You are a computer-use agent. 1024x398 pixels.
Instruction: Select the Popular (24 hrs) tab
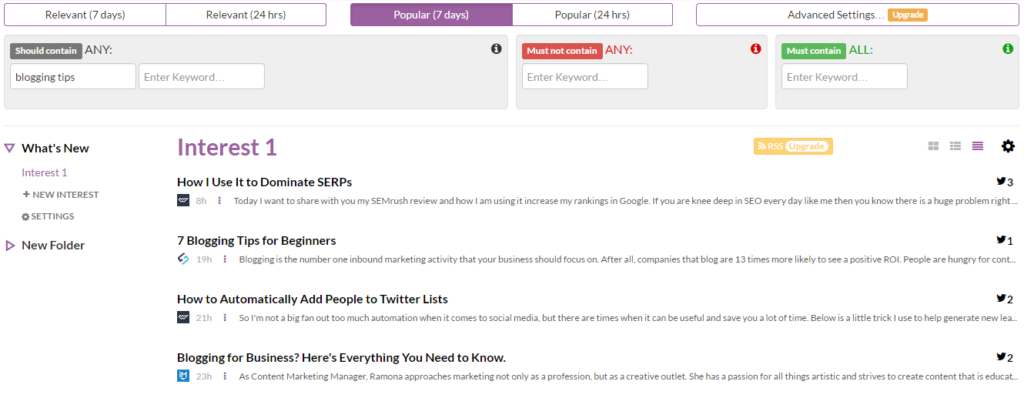(592, 14)
